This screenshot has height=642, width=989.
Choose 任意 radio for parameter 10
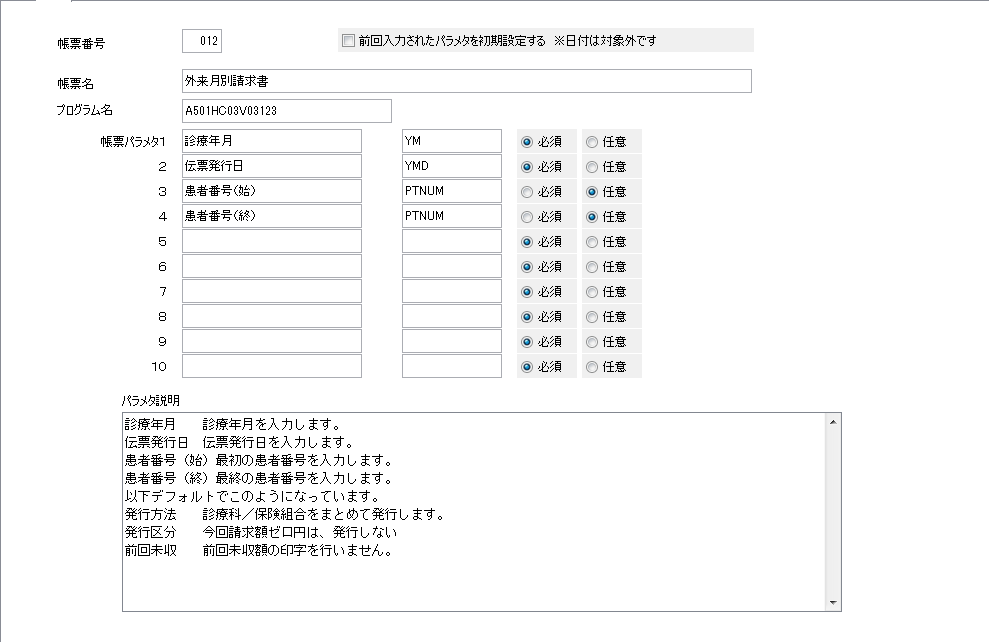[592, 367]
